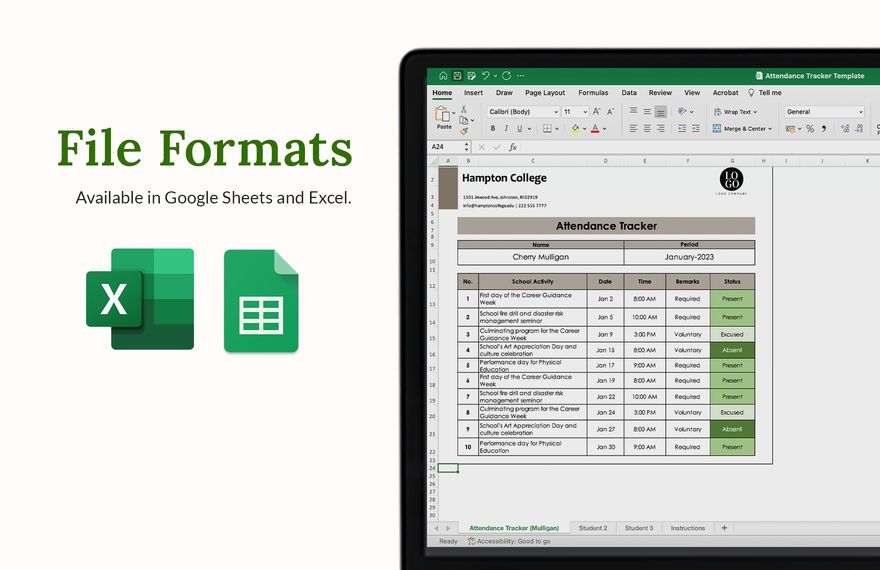Screen dimensions: 880x570
Task: Click the Merge & Center button
Action: click(x=741, y=128)
